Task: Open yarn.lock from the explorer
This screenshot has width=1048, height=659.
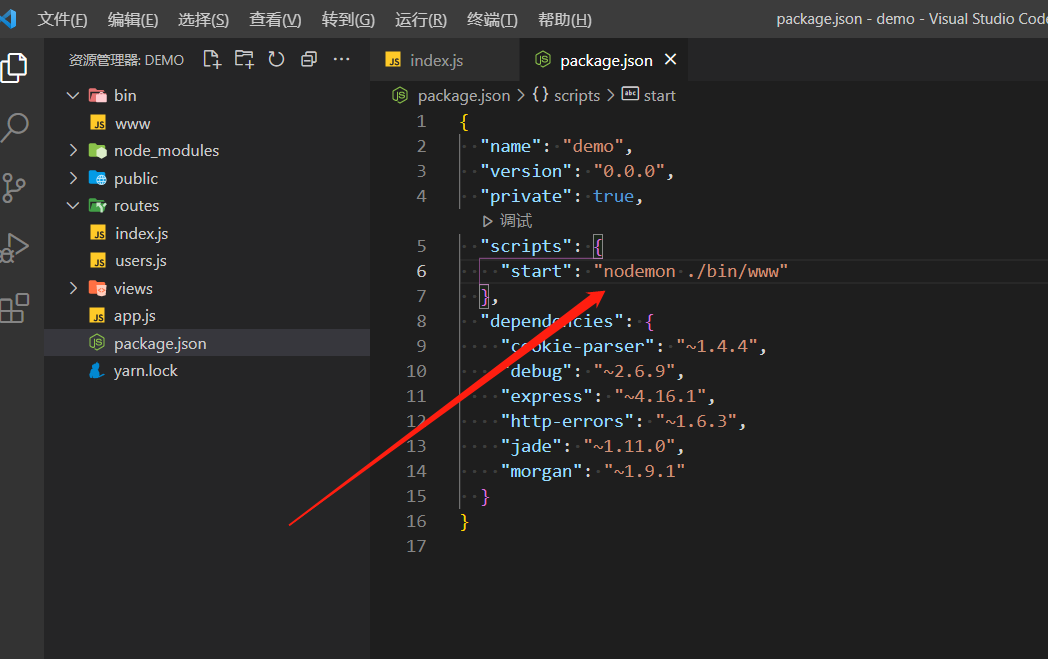Action: coord(207,370)
